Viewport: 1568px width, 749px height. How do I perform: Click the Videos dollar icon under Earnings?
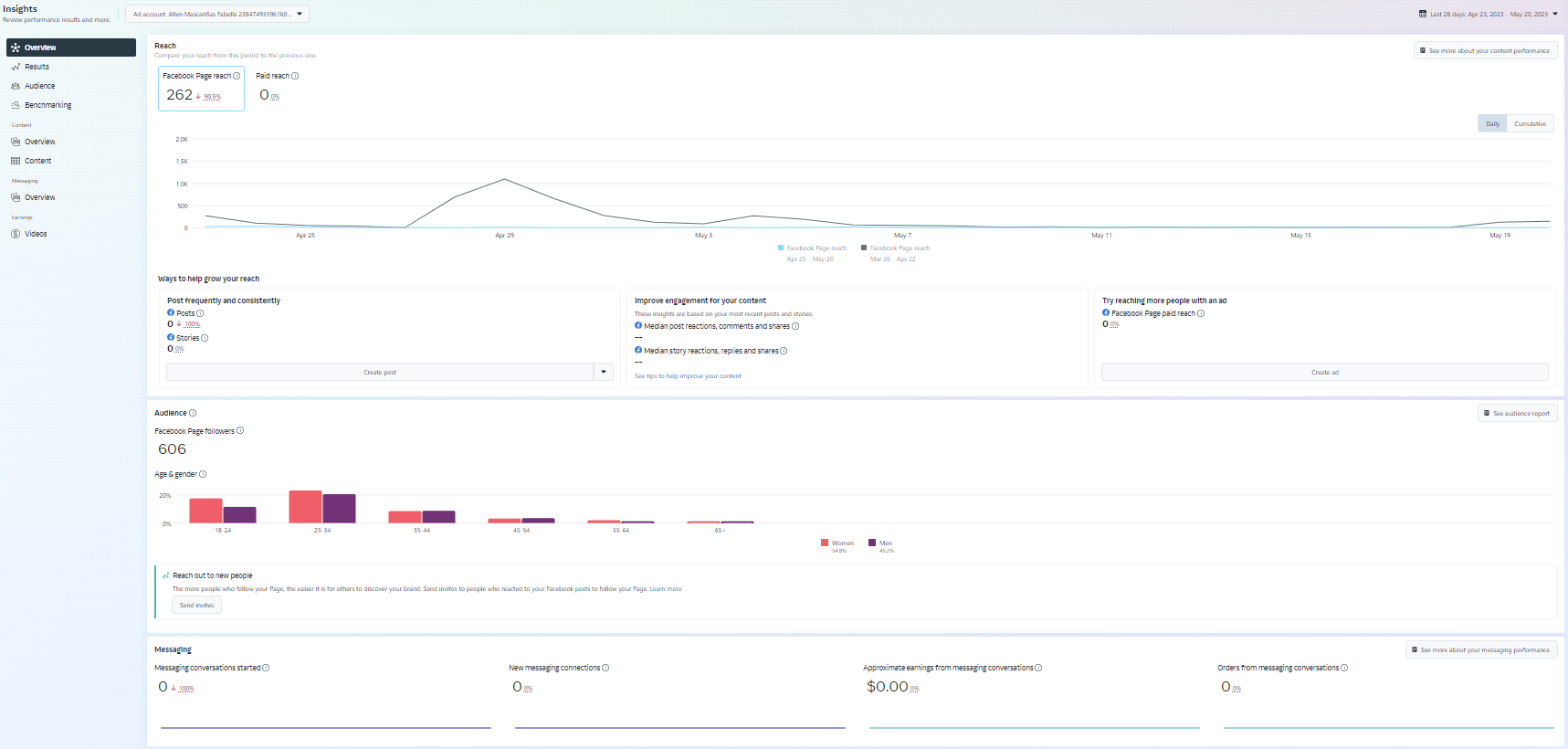click(16, 234)
